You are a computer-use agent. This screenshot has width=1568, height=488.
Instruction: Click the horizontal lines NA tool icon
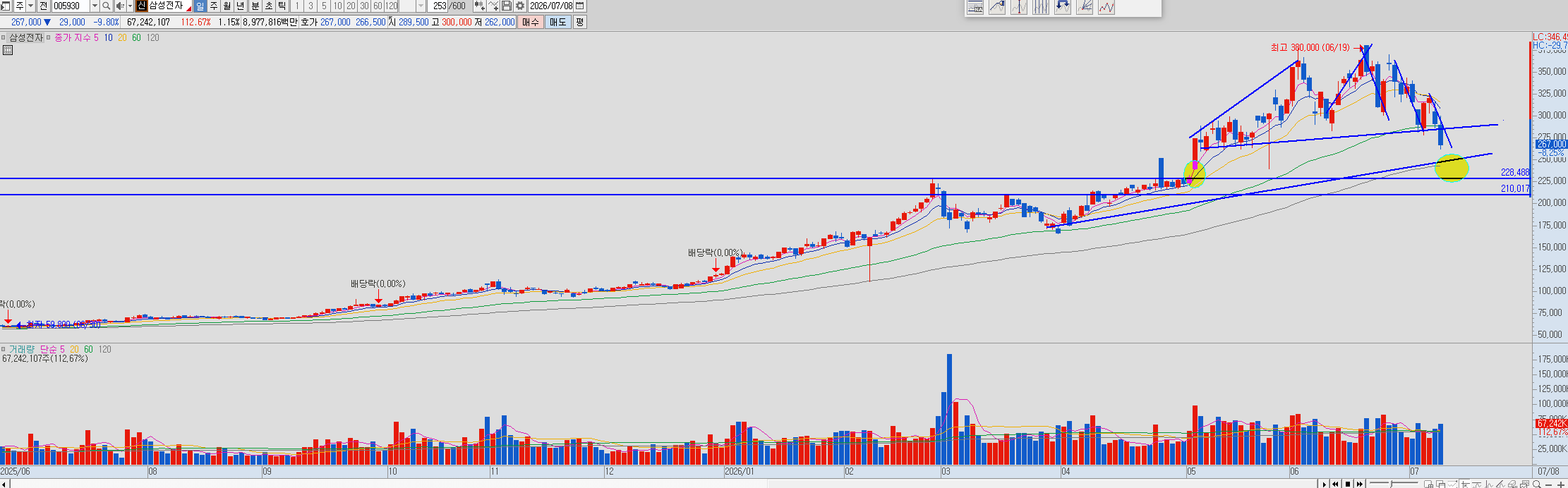(975, 7)
